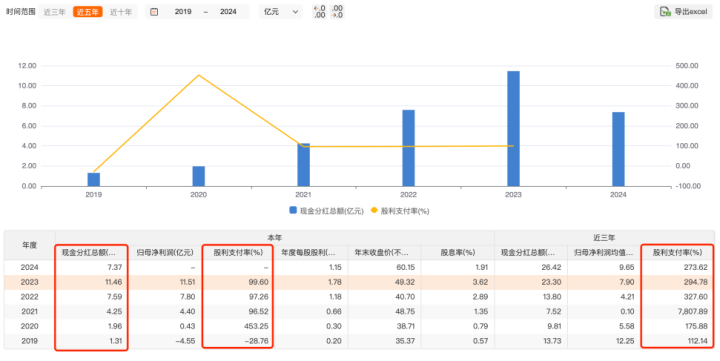
Task: Select the 近三年 time range
Action: [x=54, y=12]
